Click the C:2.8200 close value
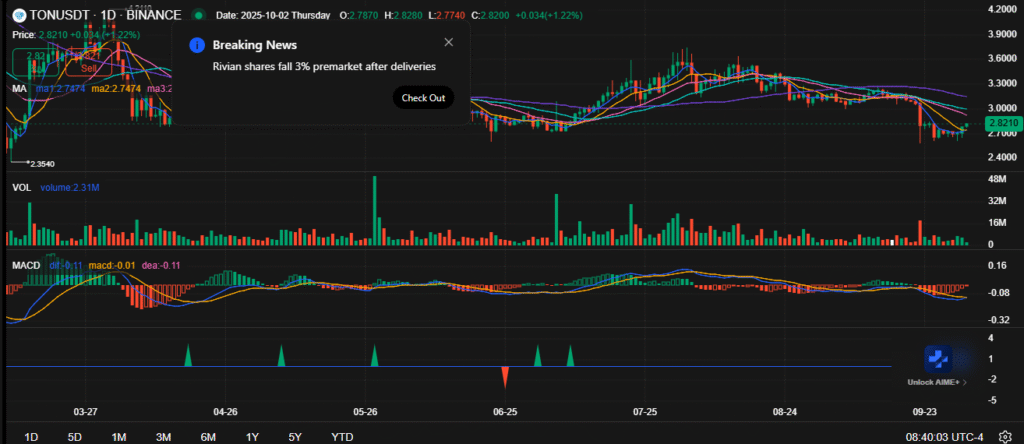 coord(488,15)
